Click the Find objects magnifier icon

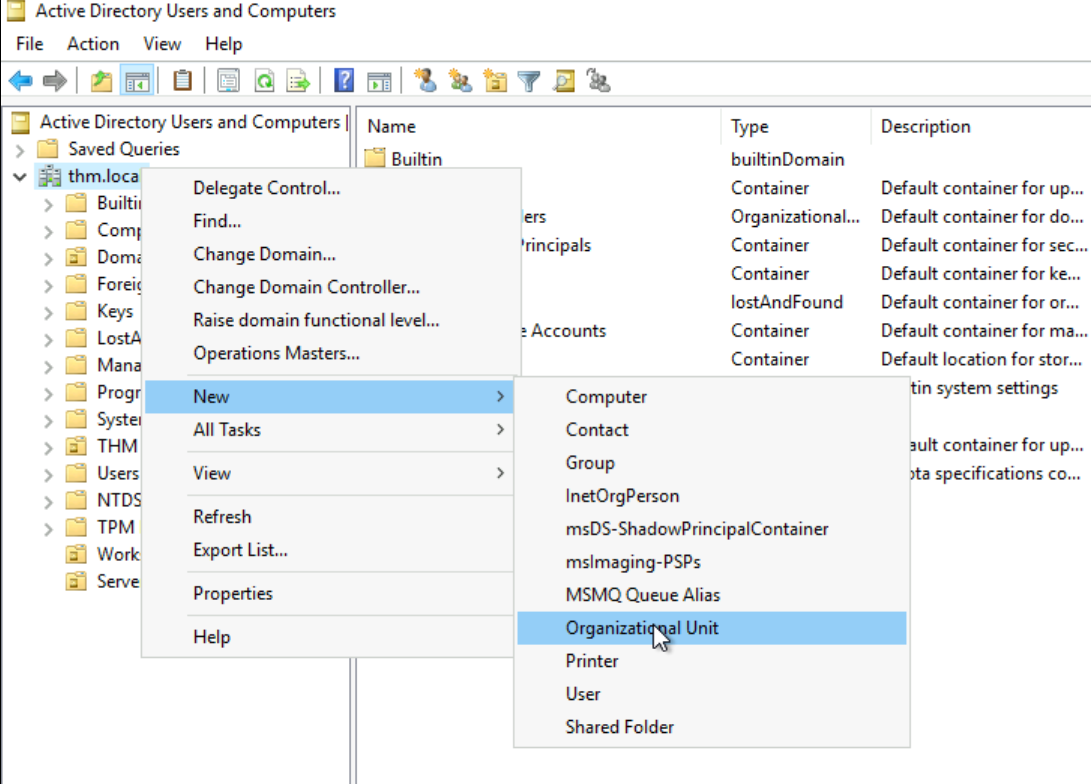pos(564,81)
